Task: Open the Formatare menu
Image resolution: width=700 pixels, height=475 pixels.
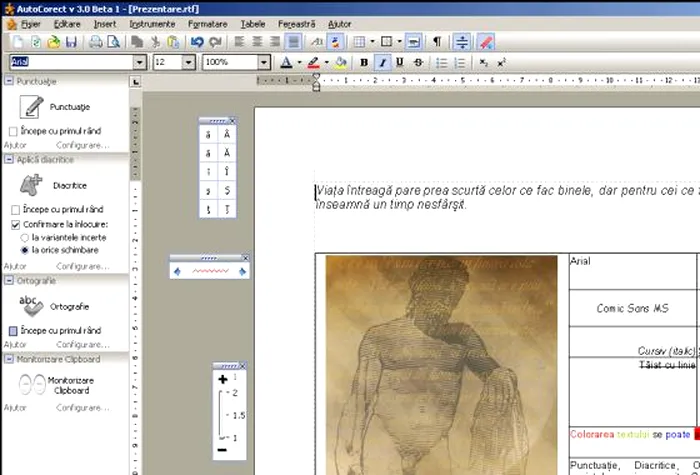Action: click(208, 24)
